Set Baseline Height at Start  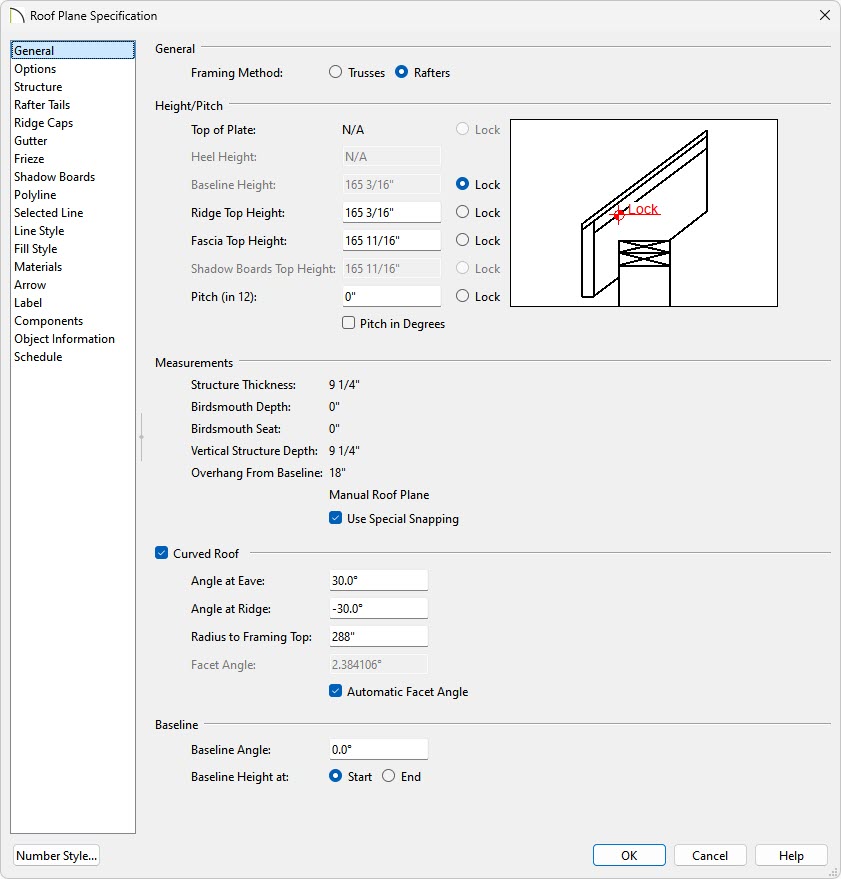coord(335,776)
